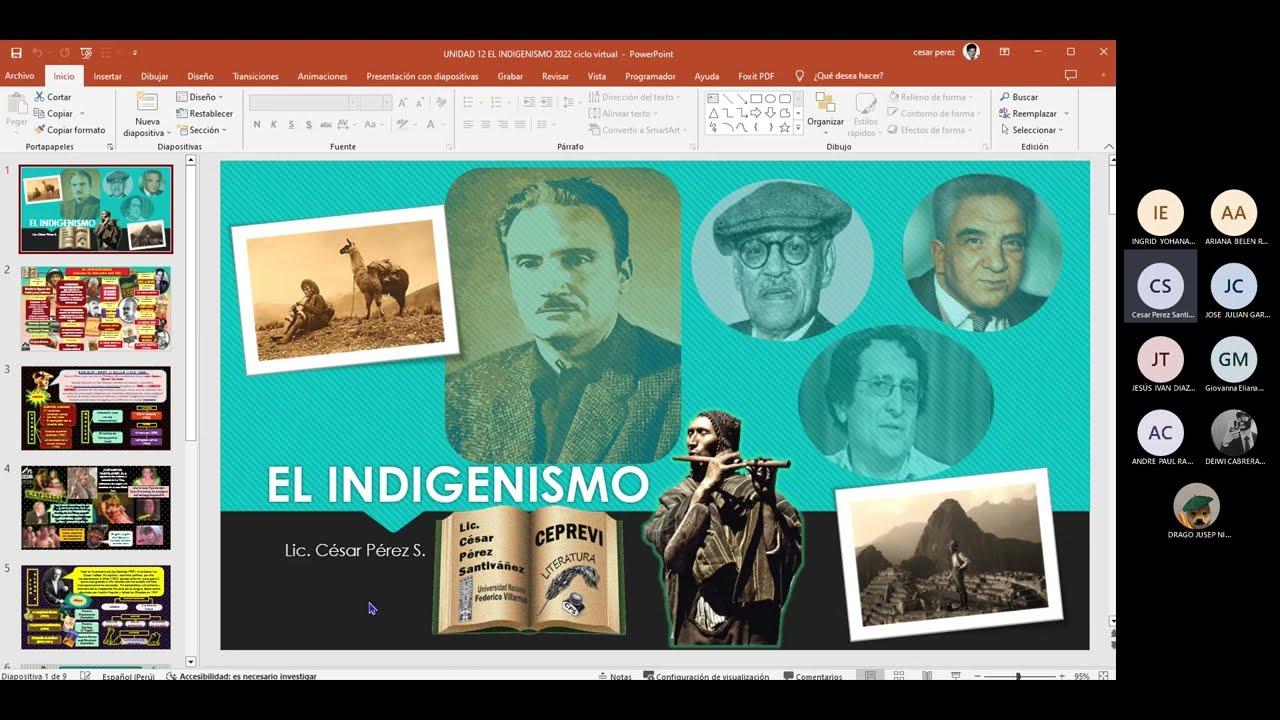Open Ribbon display options icon
This screenshot has width=1280, height=720.
click(1004, 52)
